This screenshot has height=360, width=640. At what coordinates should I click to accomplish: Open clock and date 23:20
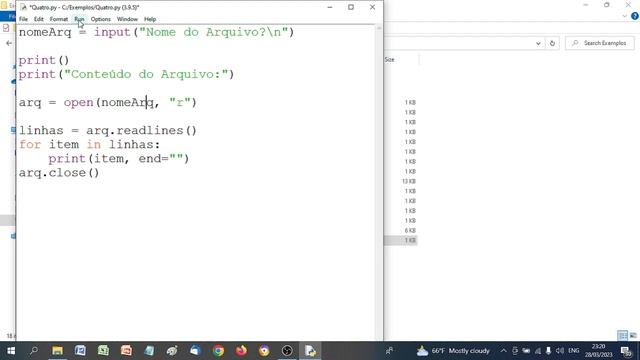click(x=598, y=351)
